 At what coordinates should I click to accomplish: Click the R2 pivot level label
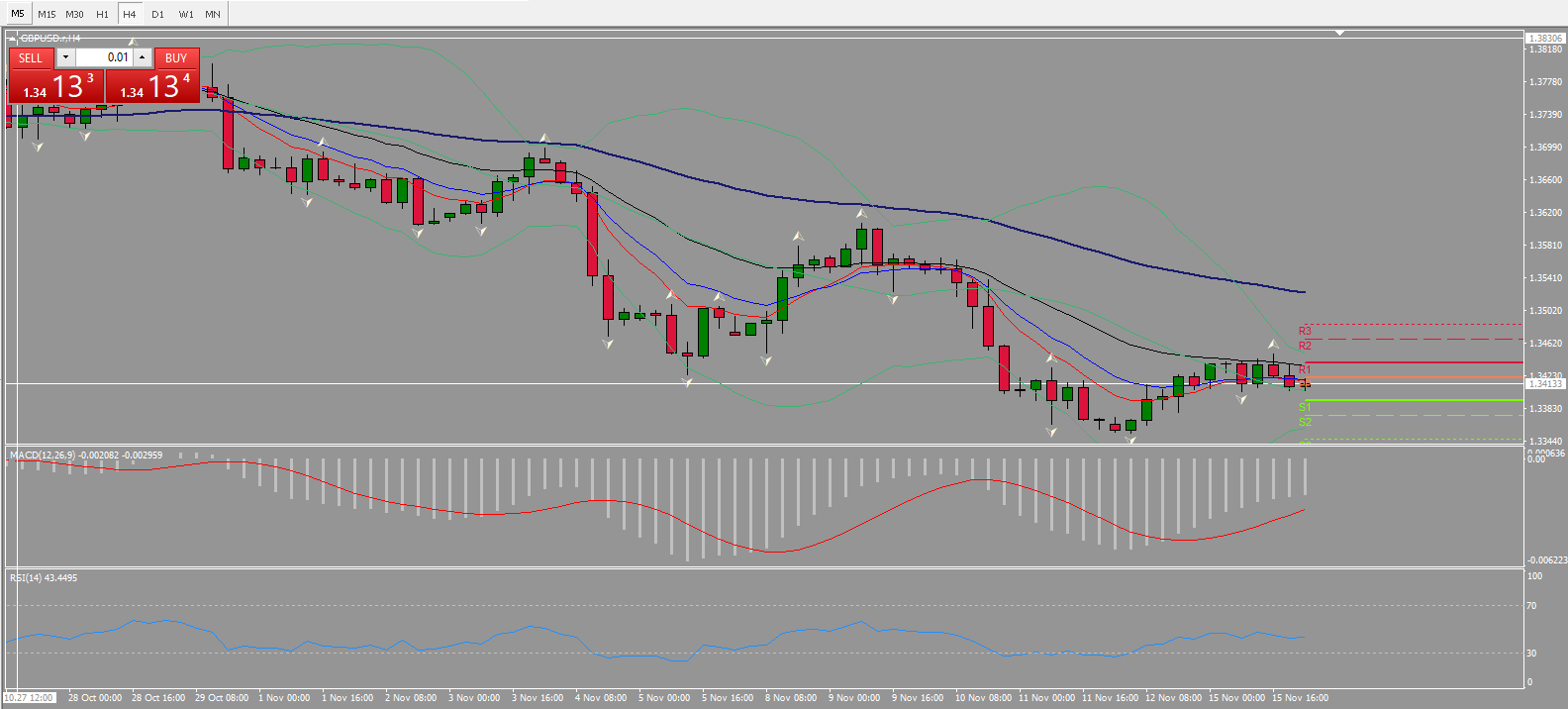1305,346
